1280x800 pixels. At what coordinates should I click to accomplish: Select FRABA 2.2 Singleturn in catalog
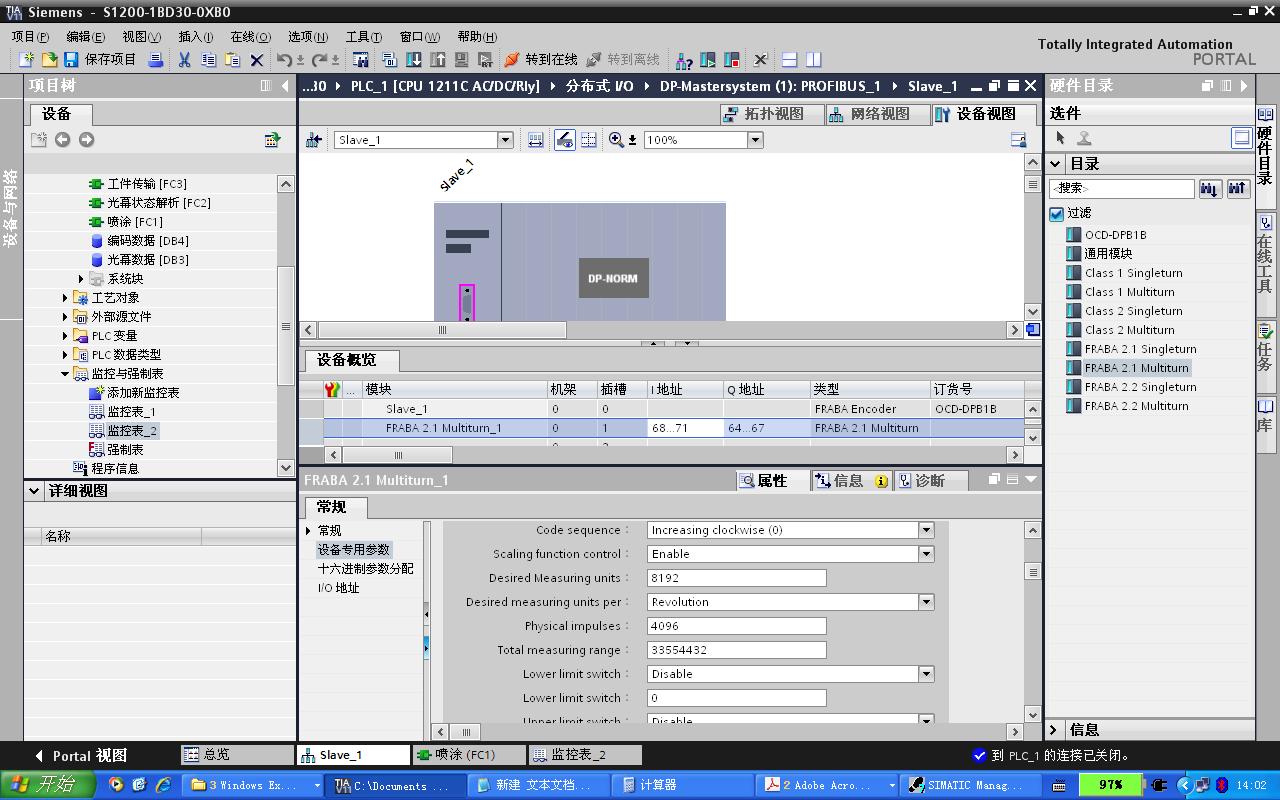click(x=1140, y=387)
